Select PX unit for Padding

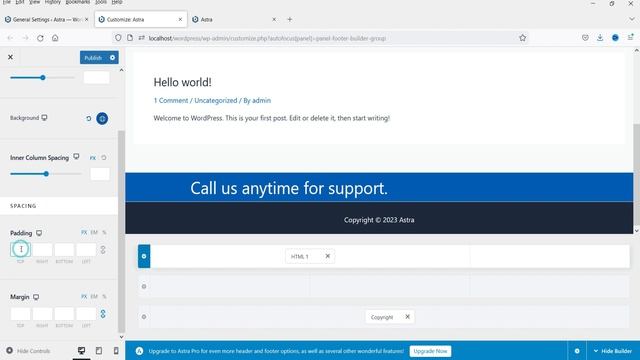[84, 232]
